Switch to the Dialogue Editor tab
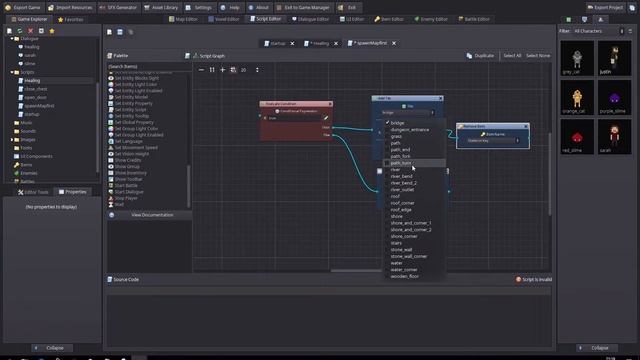This screenshot has height=360, width=640. [x=310, y=19]
